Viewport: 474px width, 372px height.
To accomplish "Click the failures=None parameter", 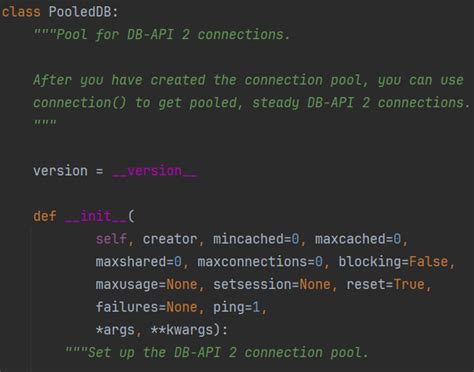I will (146, 307).
